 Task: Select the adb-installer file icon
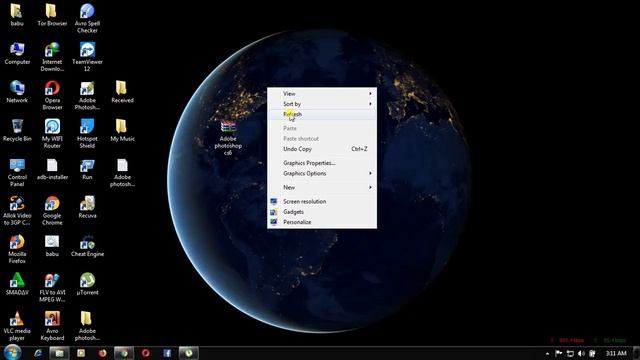click(x=52, y=169)
